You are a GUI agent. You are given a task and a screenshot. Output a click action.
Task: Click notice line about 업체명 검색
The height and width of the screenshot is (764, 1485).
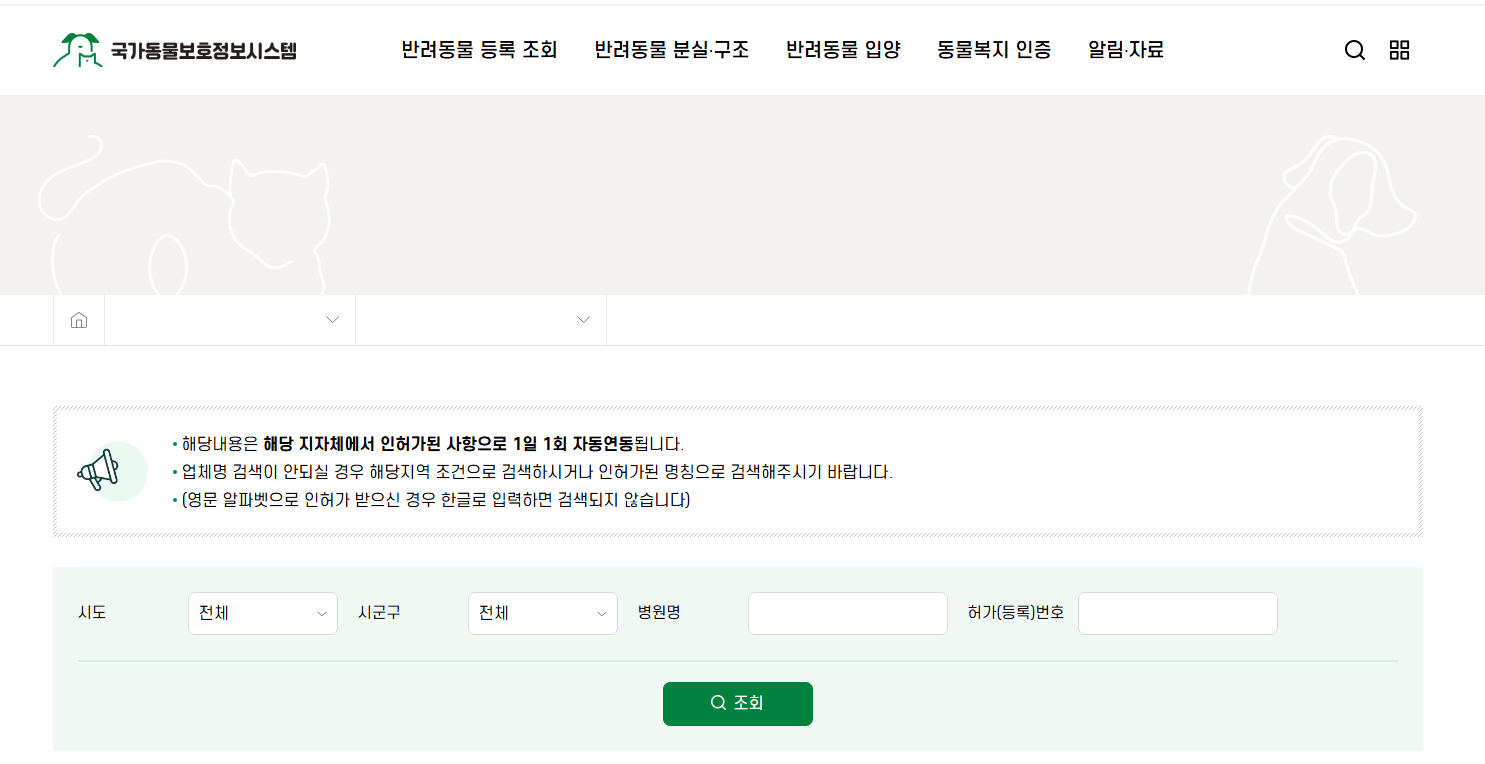pos(537,472)
